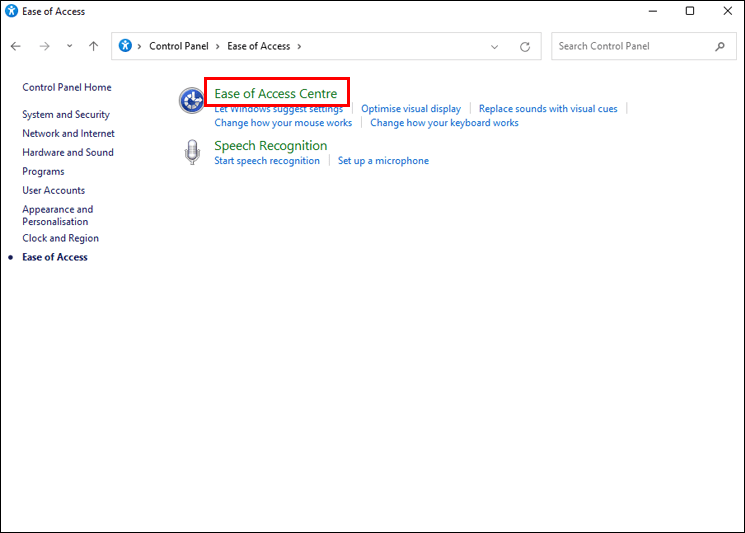Select Control Panel in breadcrumb path

(180, 46)
